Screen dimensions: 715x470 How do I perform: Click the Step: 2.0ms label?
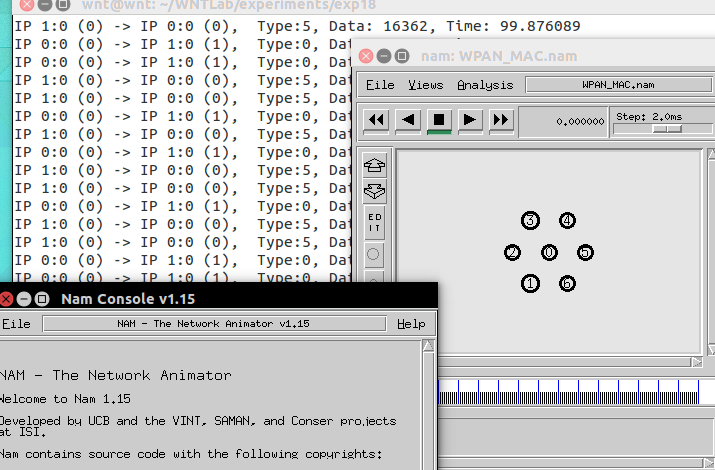[x=649, y=117]
